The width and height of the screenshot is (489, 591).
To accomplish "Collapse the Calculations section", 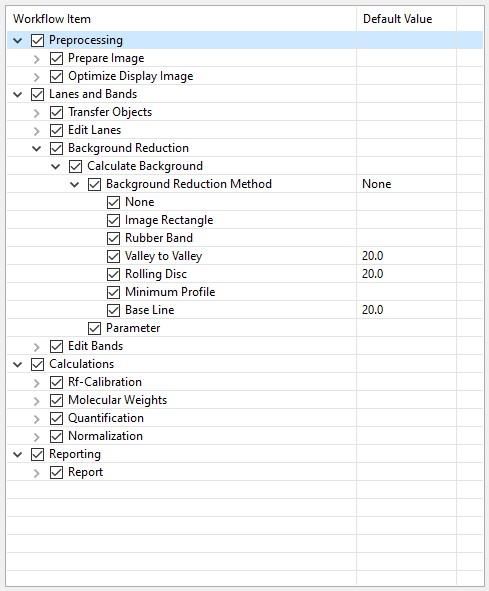I will coord(18,364).
